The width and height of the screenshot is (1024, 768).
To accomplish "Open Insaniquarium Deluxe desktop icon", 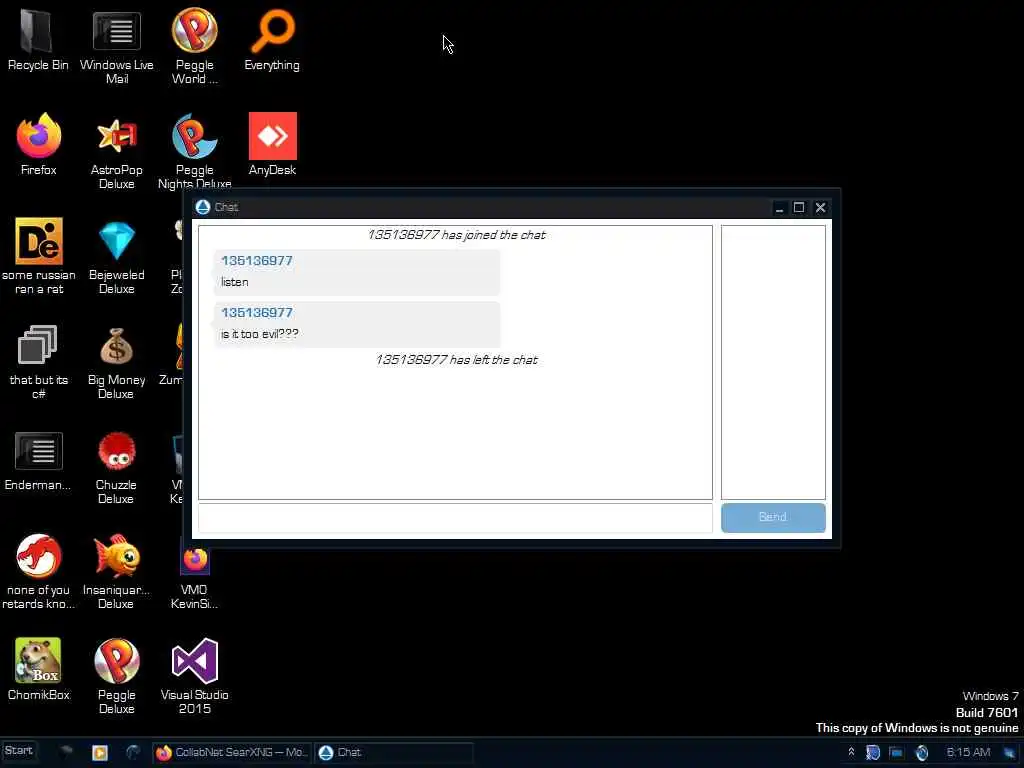I will coord(116,572).
